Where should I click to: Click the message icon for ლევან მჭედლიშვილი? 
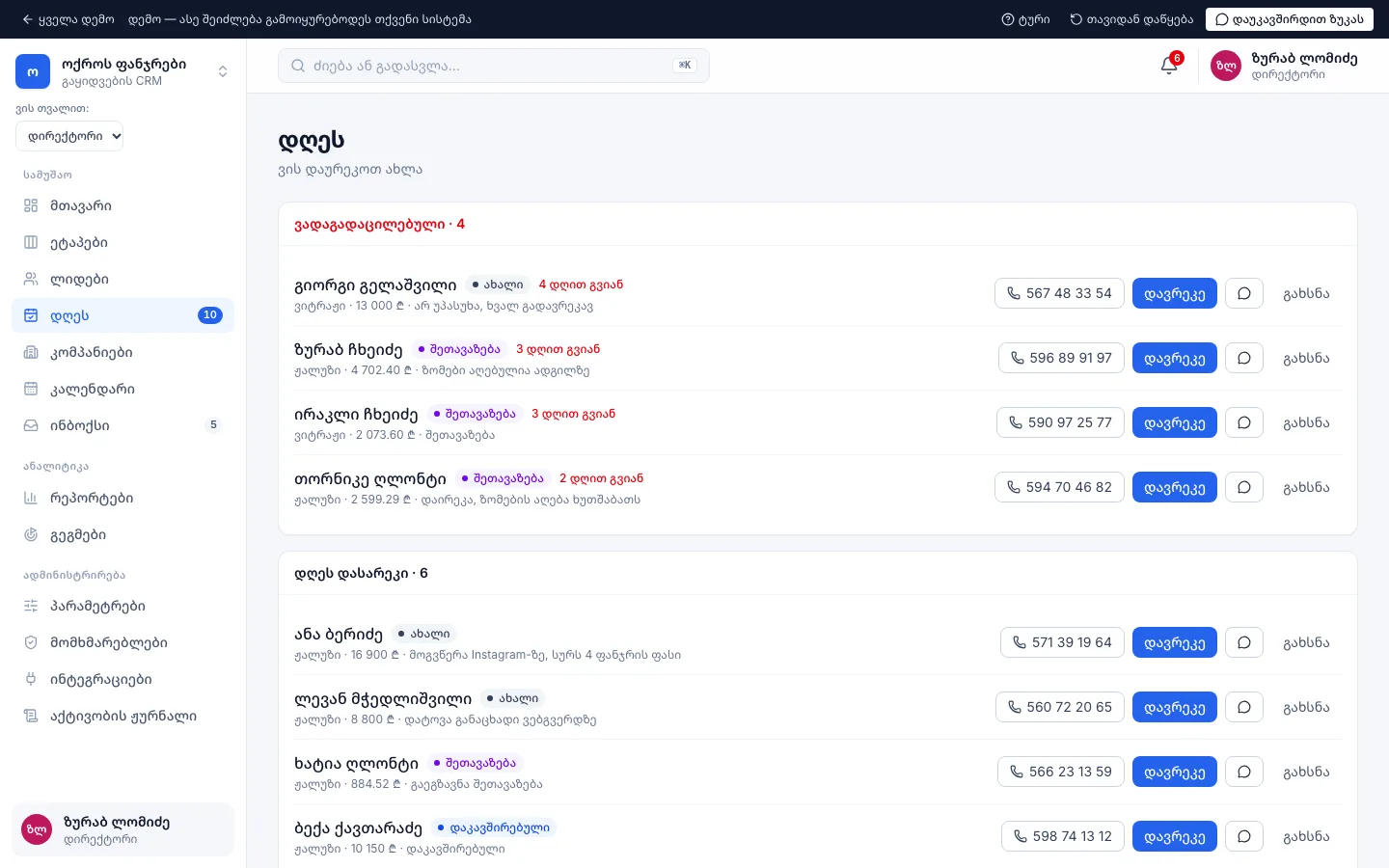(x=1244, y=707)
